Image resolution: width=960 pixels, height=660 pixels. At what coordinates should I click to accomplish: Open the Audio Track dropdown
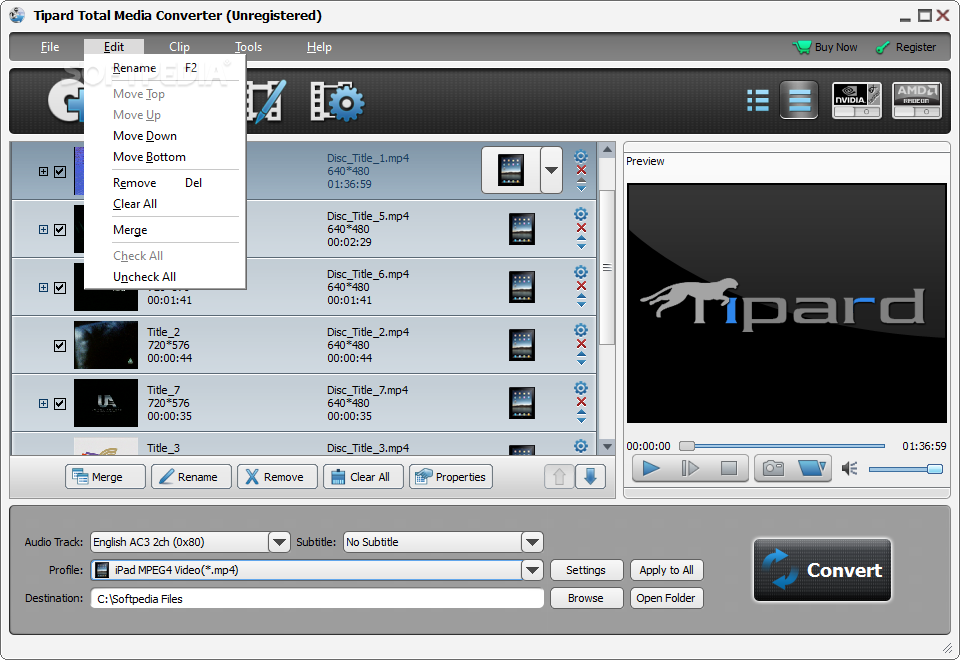279,542
